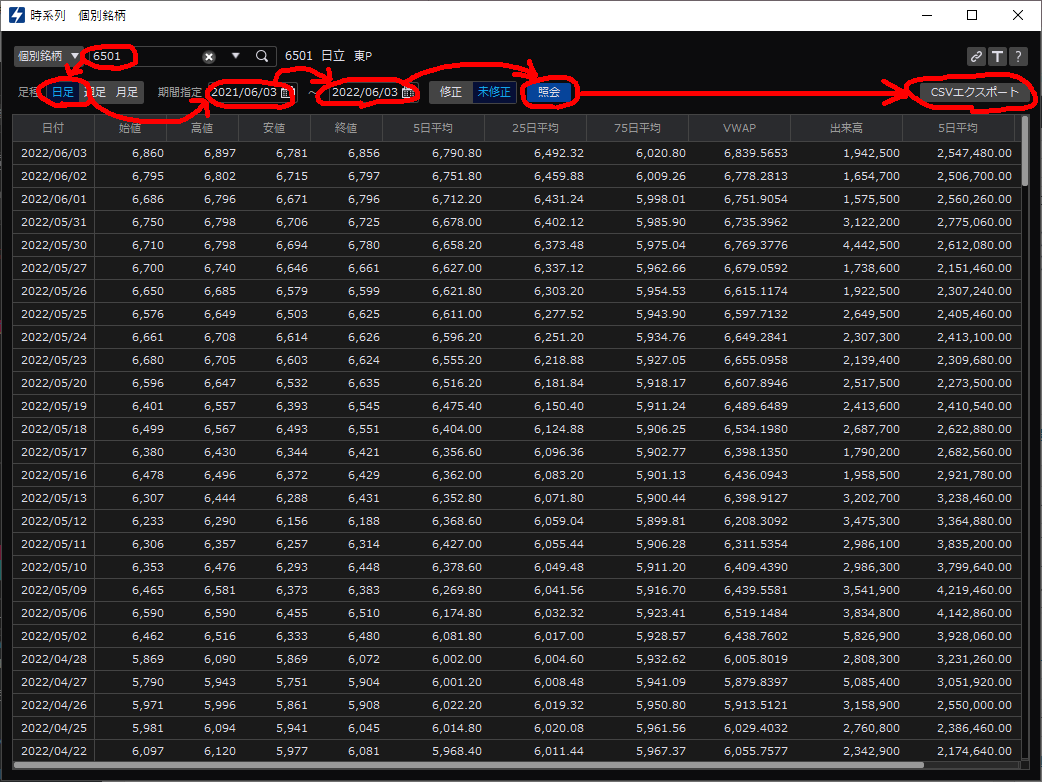Select the 日足 daily interval

click(x=63, y=92)
